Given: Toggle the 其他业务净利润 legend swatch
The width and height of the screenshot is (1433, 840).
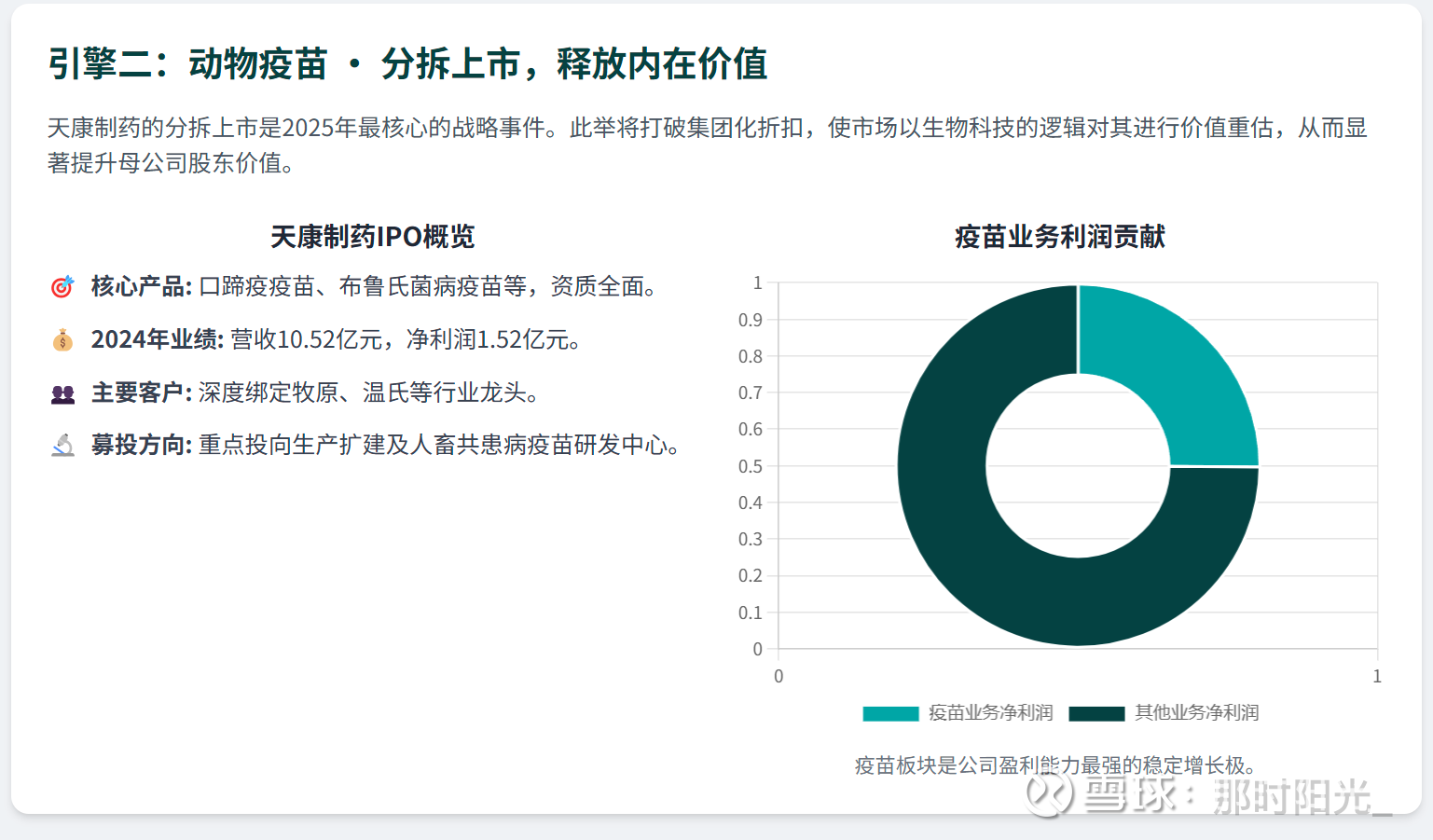Looking at the screenshot, I should point(1096,713).
